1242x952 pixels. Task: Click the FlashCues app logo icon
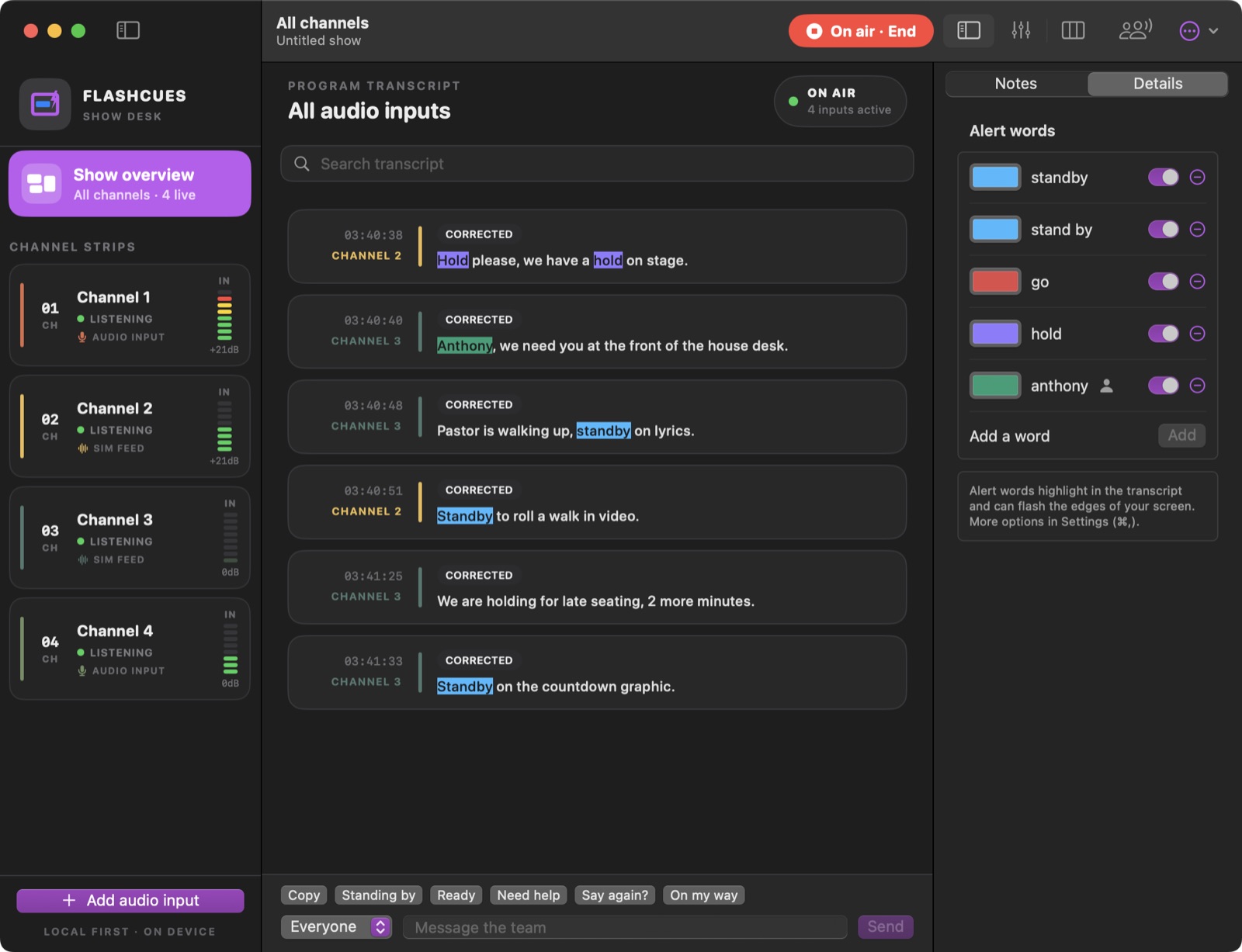point(45,104)
